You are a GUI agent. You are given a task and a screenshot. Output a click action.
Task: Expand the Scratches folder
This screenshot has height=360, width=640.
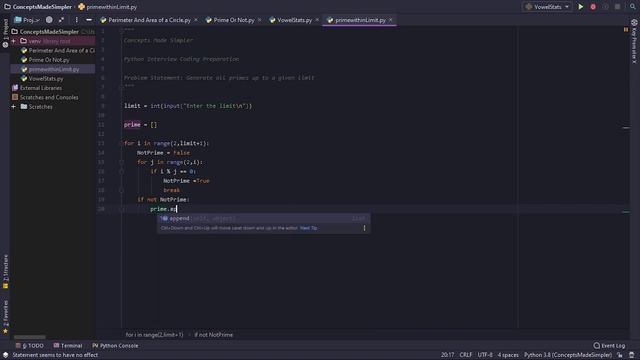13,107
